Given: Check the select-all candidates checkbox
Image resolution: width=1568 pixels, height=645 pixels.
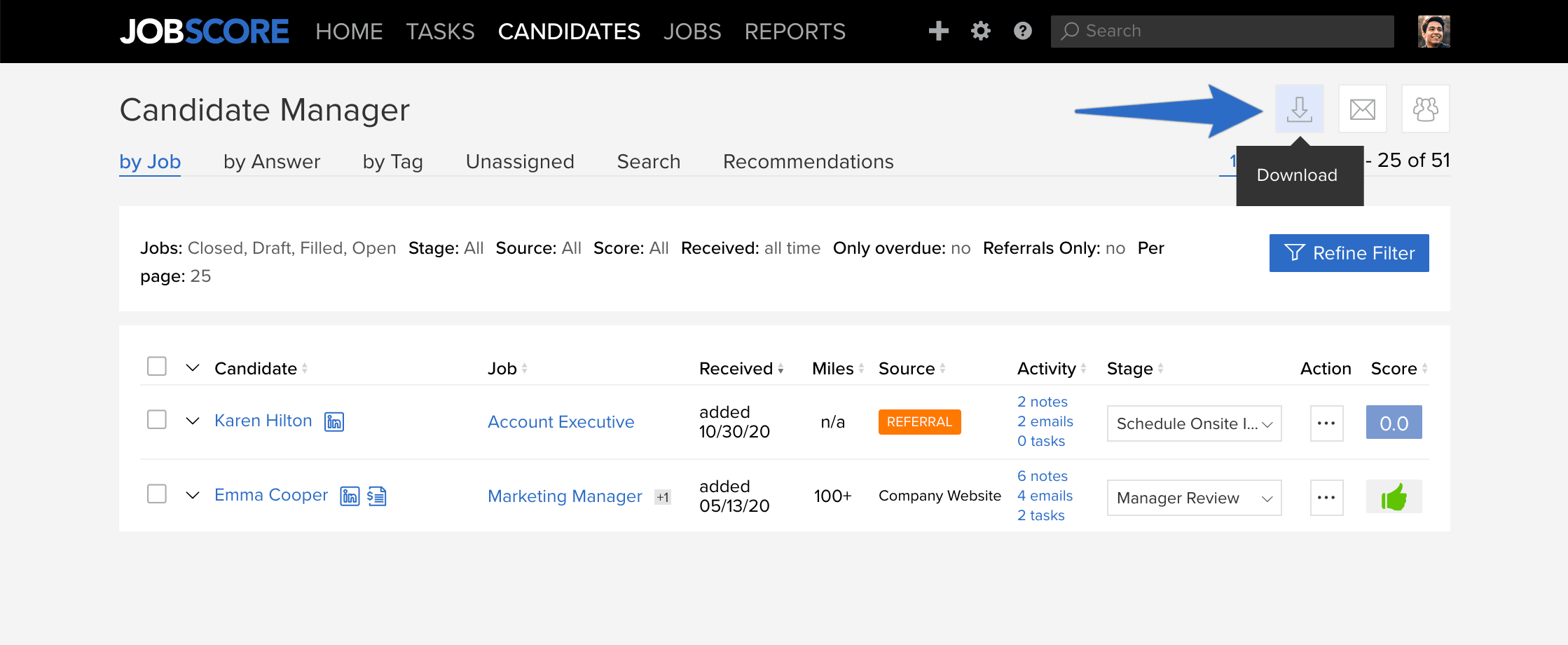Looking at the screenshot, I should (157, 366).
